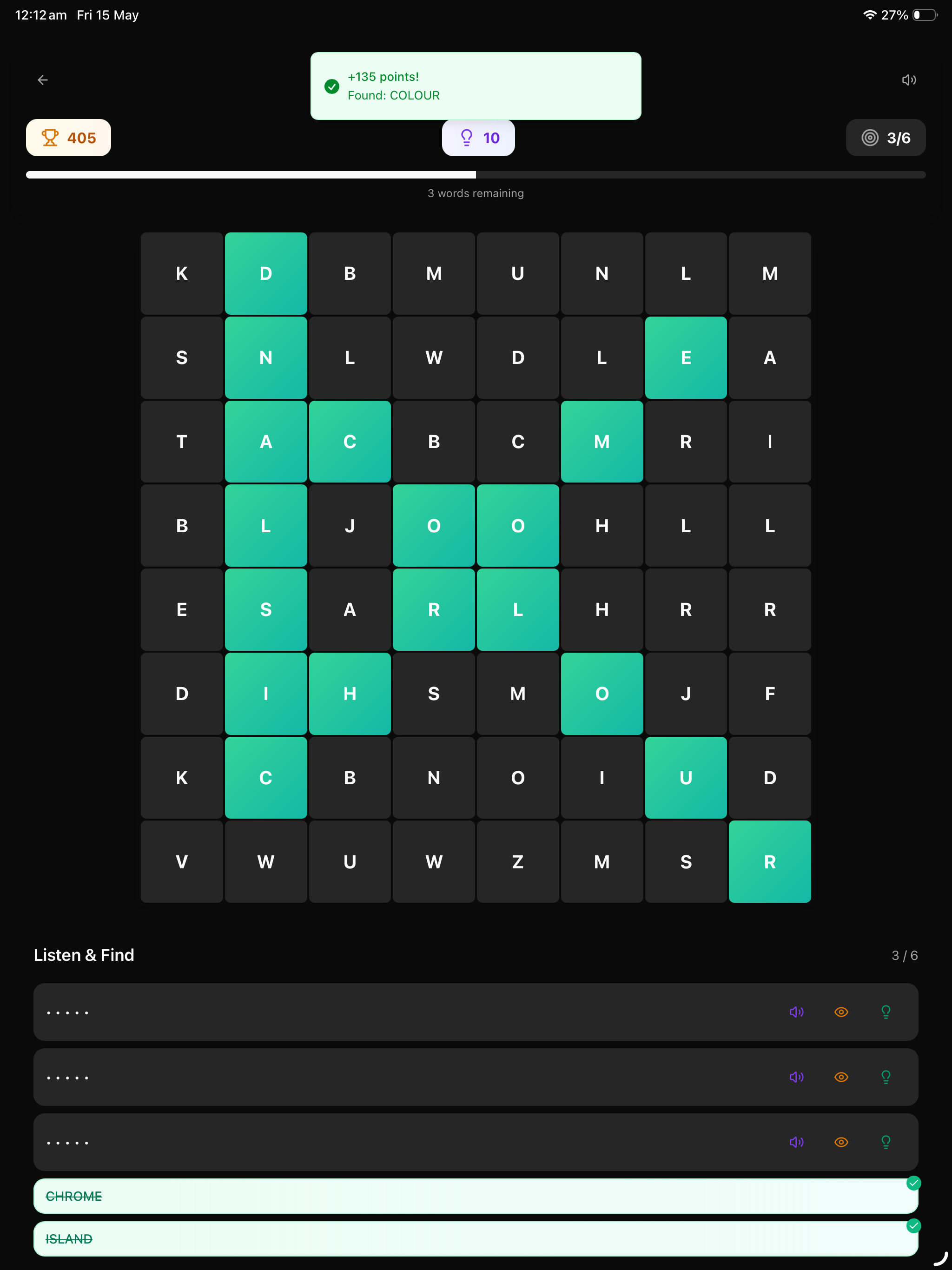Click the 'Listen & Find' heading
The height and width of the screenshot is (1270, 952).
[84, 955]
